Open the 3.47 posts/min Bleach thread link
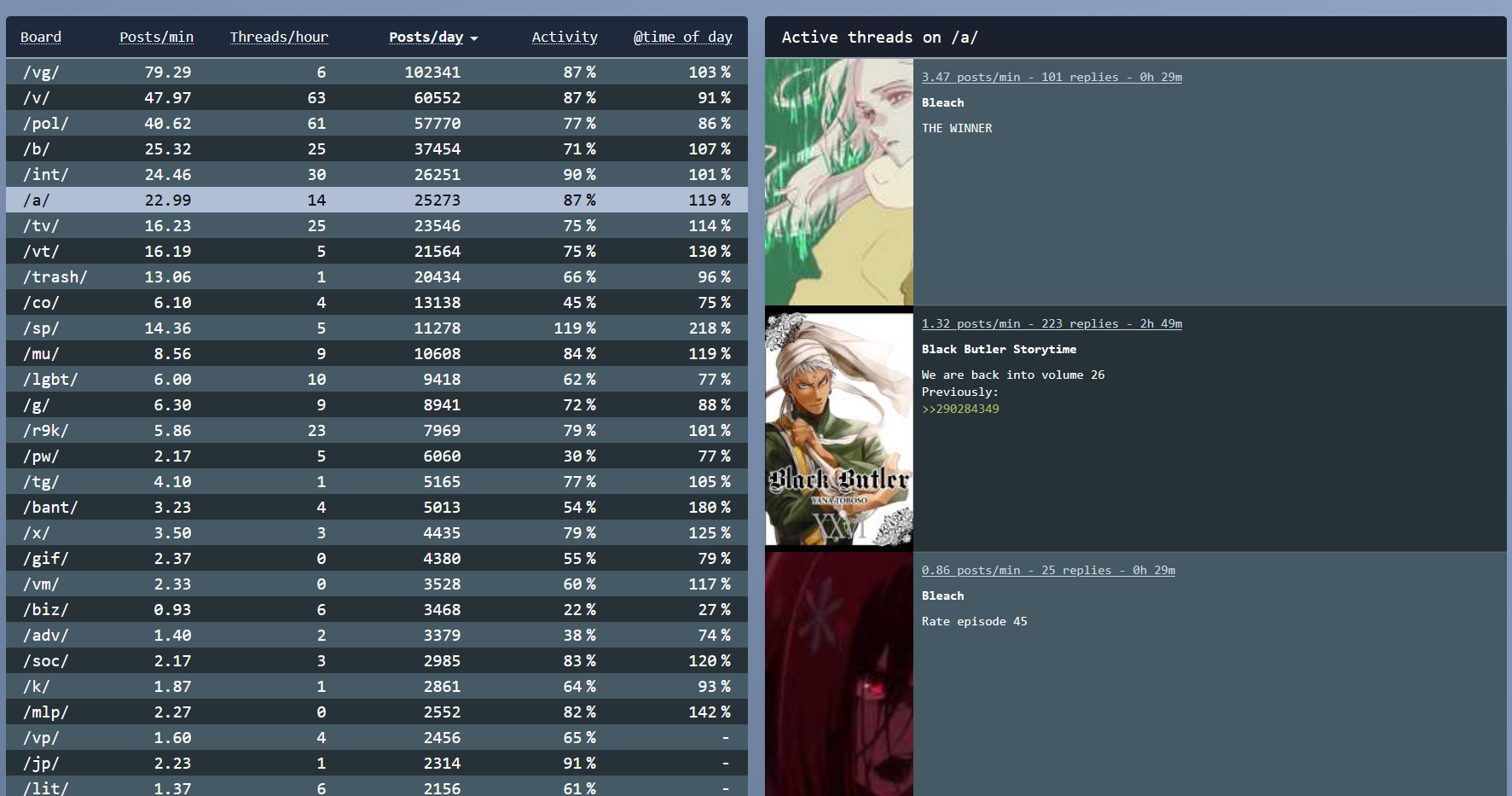The height and width of the screenshot is (796, 1512). point(1051,77)
